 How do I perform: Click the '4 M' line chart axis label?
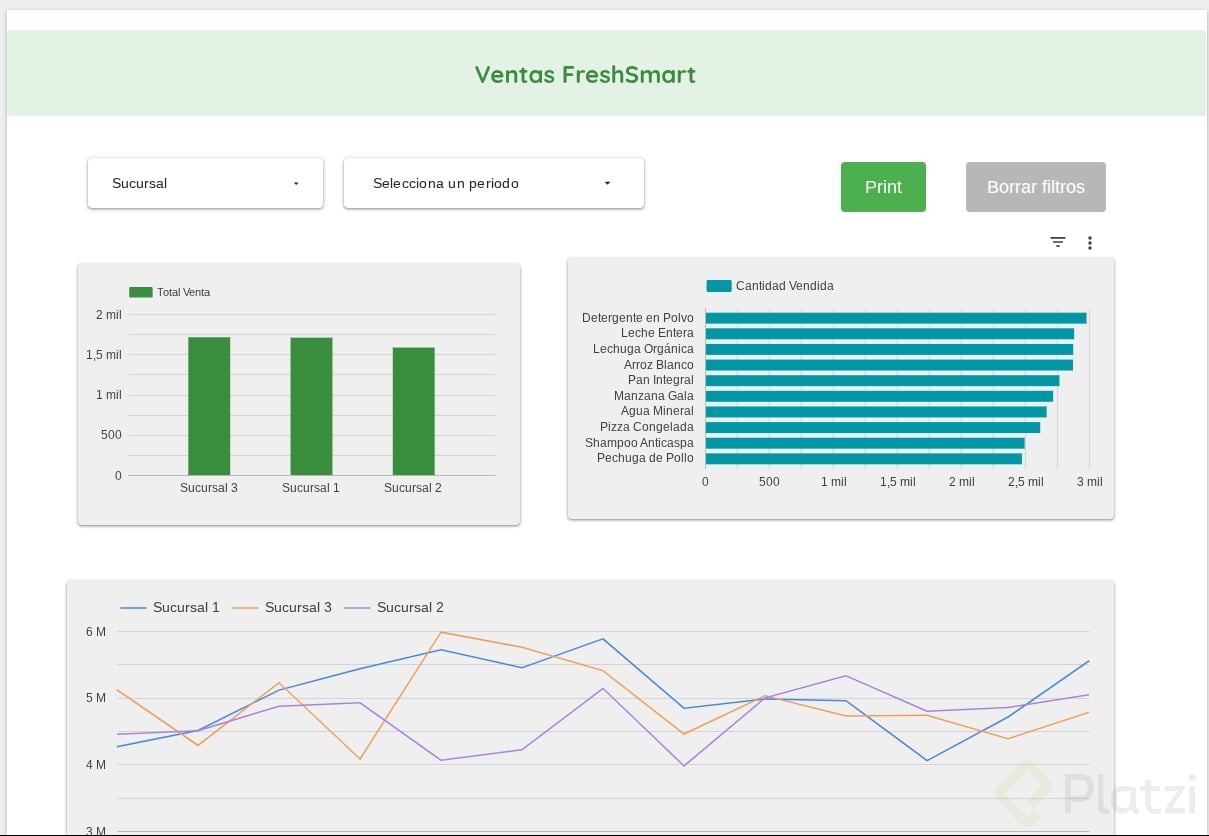(96, 764)
